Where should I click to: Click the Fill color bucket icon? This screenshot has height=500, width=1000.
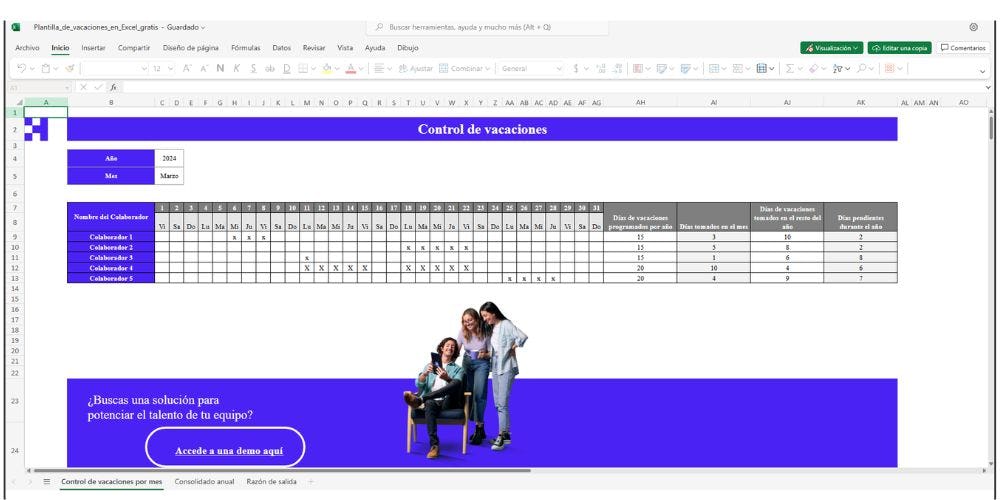(x=327, y=68)
